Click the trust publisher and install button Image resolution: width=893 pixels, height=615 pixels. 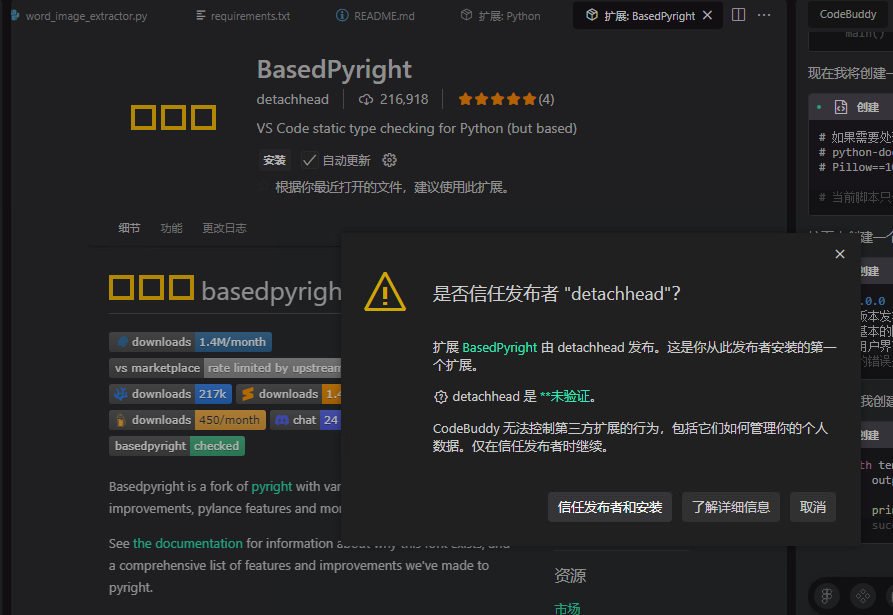(609, 507)
